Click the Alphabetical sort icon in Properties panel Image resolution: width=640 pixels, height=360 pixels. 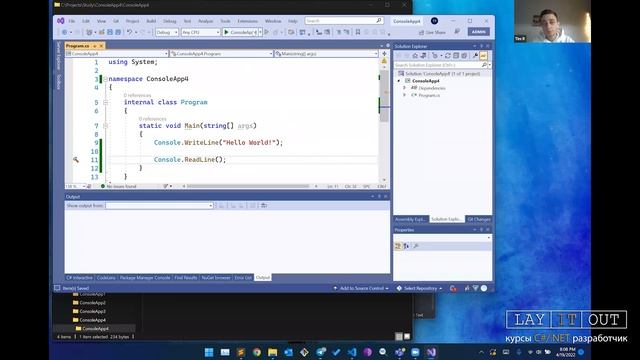[x=406, y=246]
